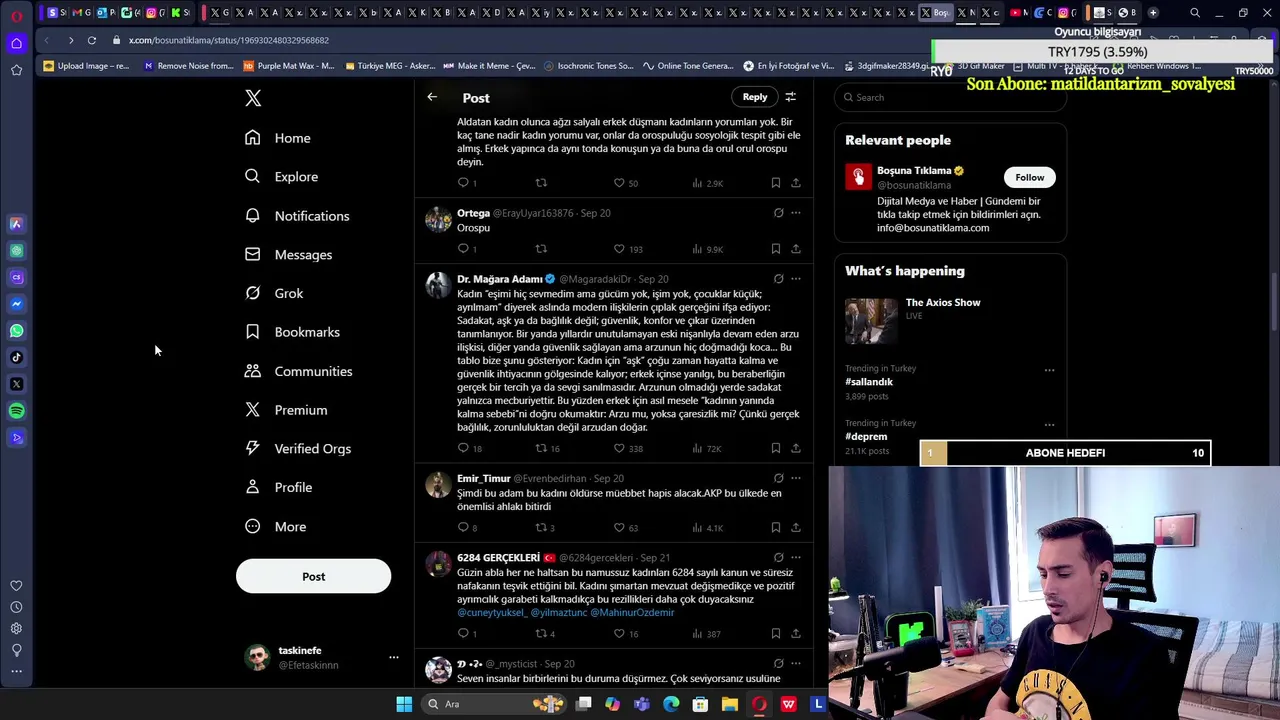Open Spotify in Opera sidebar

(16, 411)
